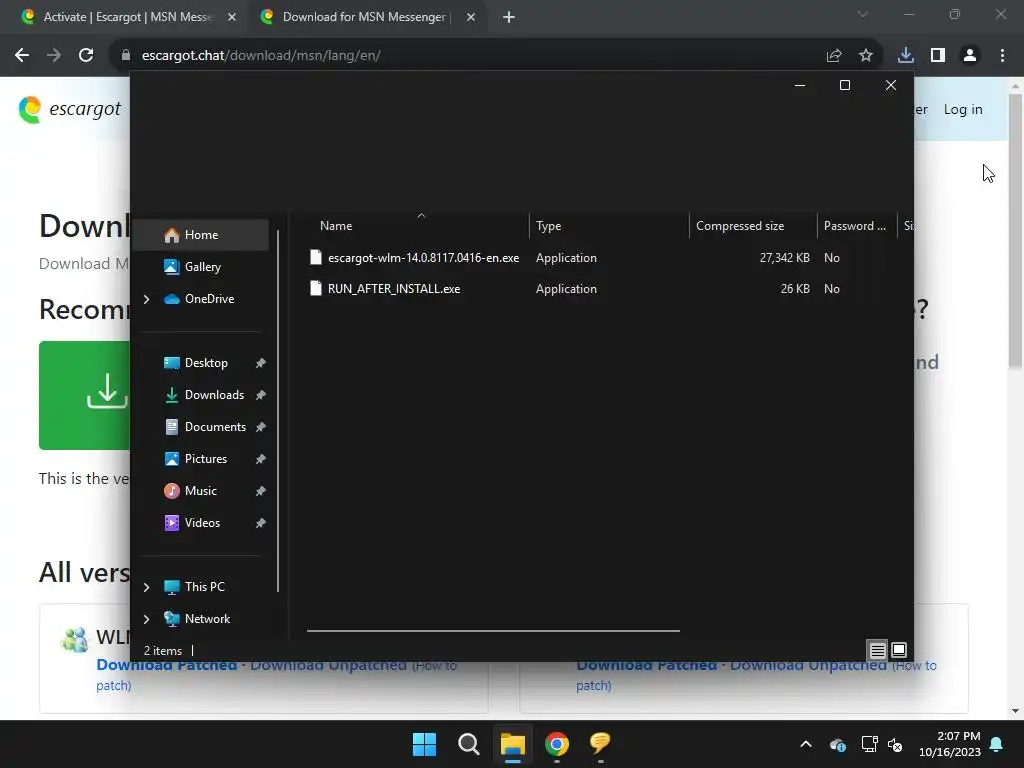This screenshot has height=768, width=1024.
Task: Switch to large thumbnails view in Explorer
Action: coord(899,650)
